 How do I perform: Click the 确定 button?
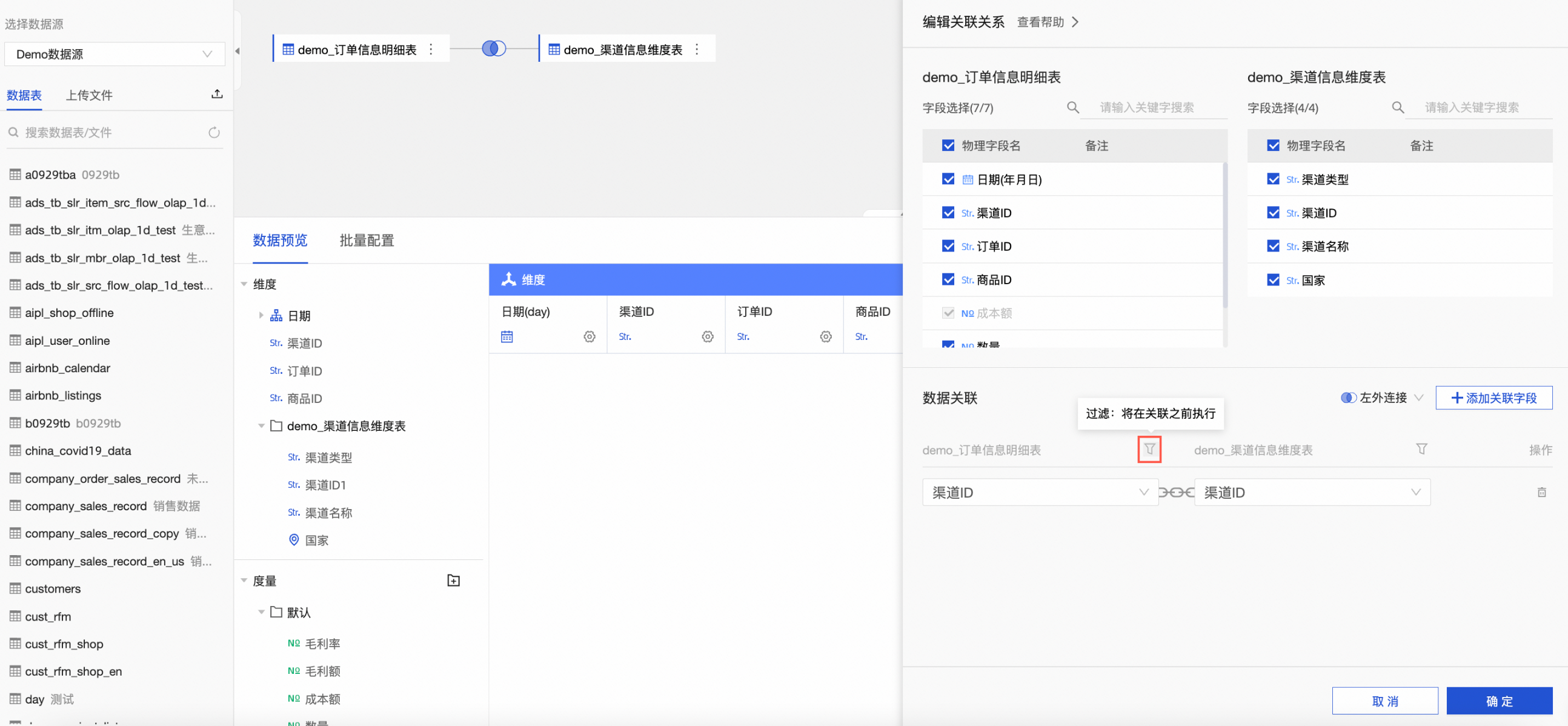coord(1499,701)
